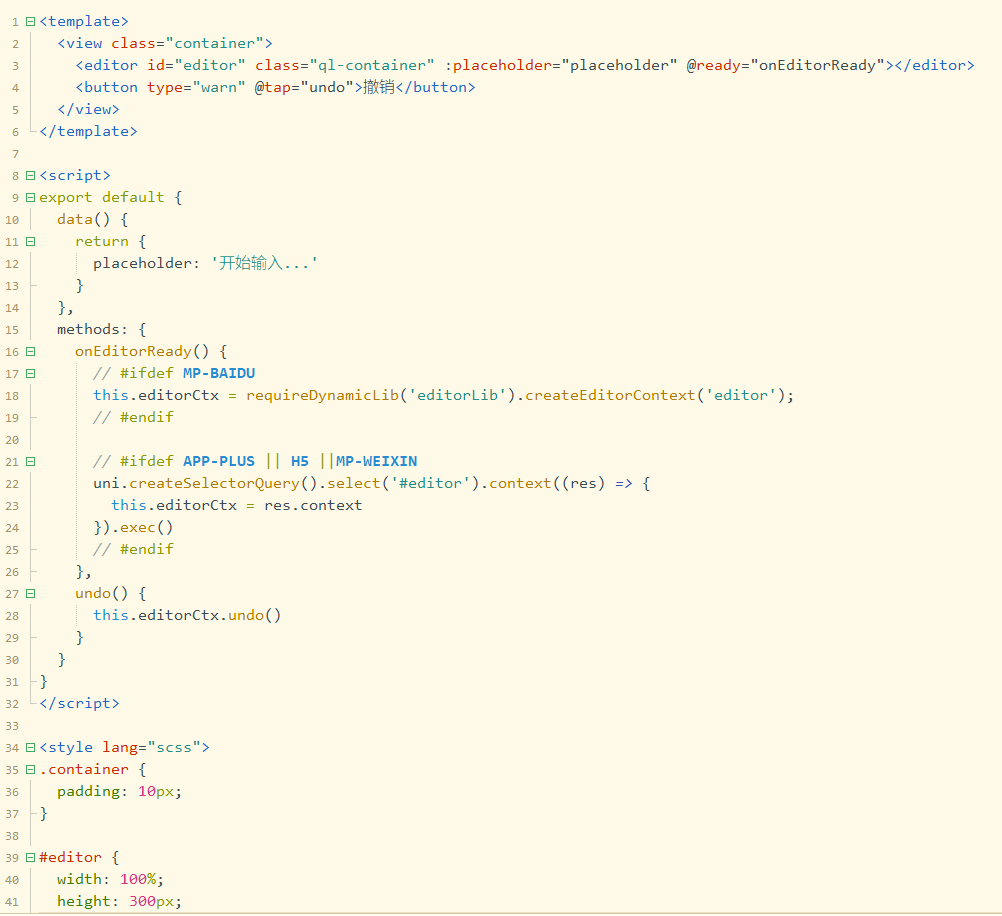Click the requireDynamicLib function call

[322, 395]
